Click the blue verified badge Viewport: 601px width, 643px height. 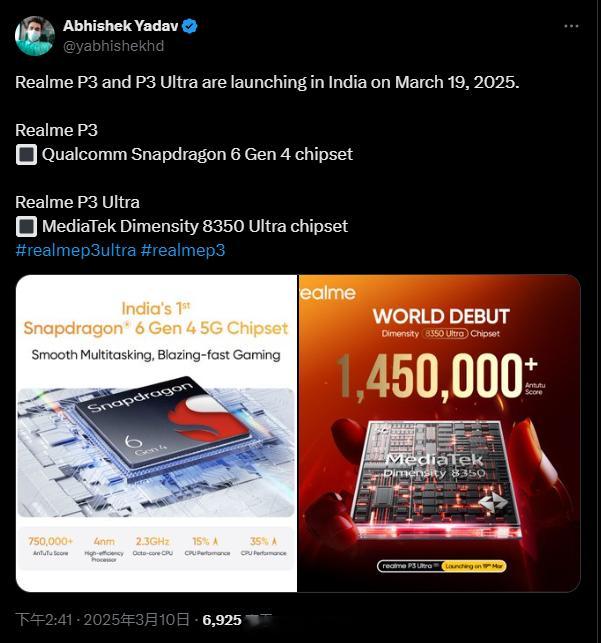(x=189, y=26)
